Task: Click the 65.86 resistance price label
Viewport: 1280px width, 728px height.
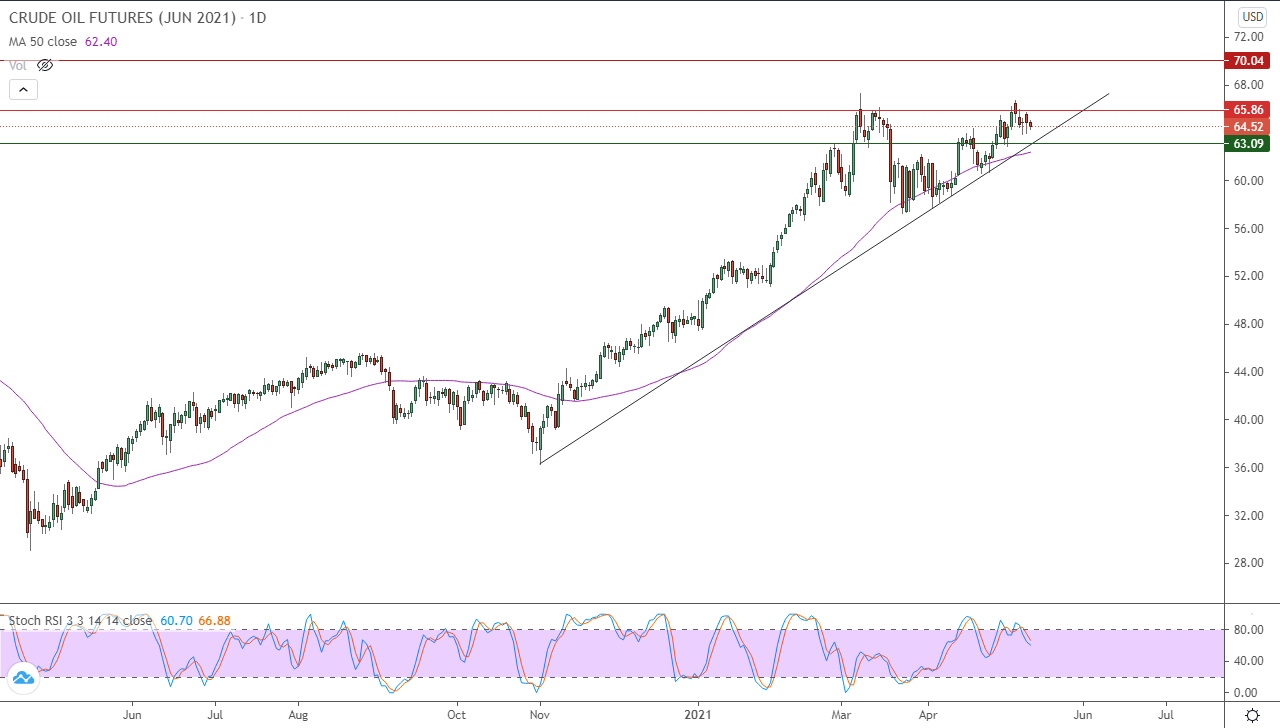Action: click(1249, 110)
